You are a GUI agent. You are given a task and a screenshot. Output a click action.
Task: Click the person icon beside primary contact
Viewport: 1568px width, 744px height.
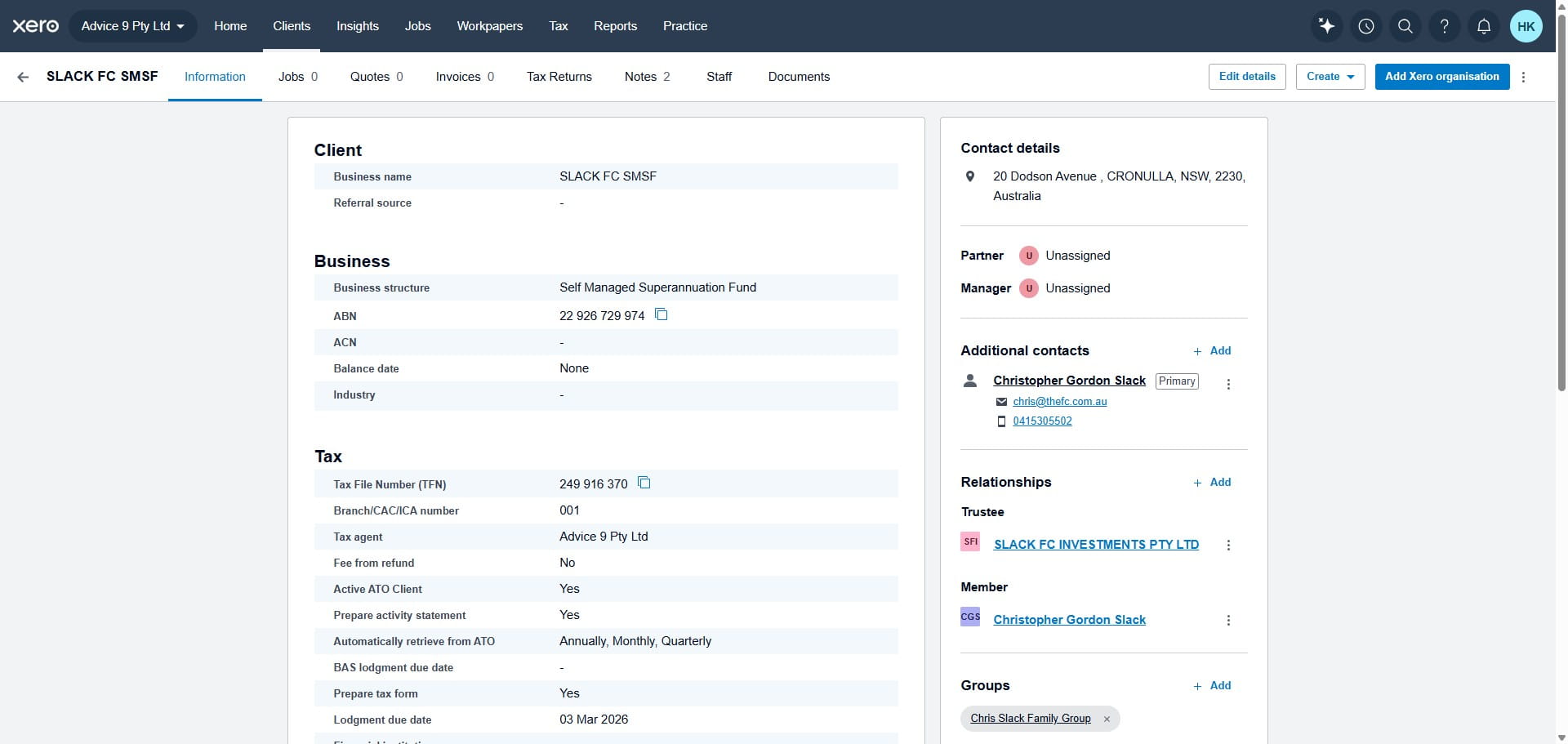click(x=970, y=381)
